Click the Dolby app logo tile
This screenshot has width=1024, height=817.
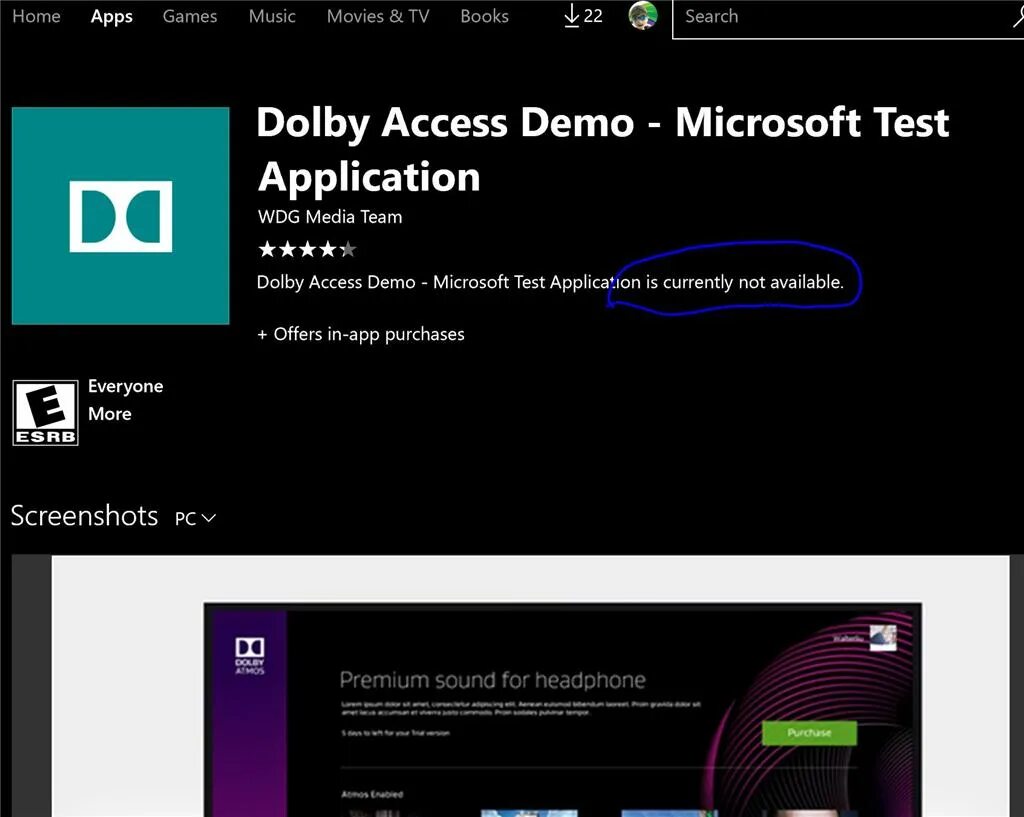coord(121,216)
